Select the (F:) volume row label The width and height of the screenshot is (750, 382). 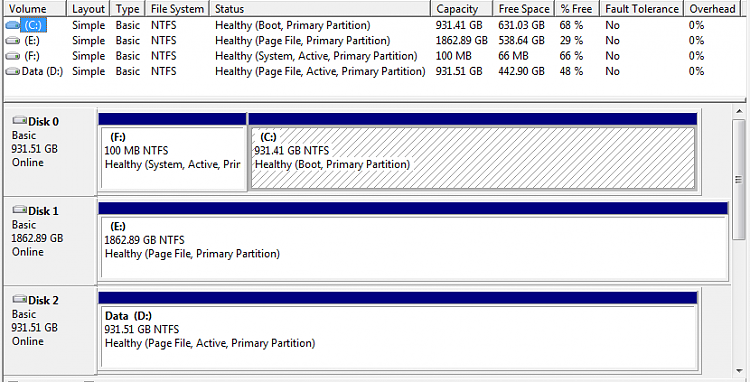[x=32, y=56]
